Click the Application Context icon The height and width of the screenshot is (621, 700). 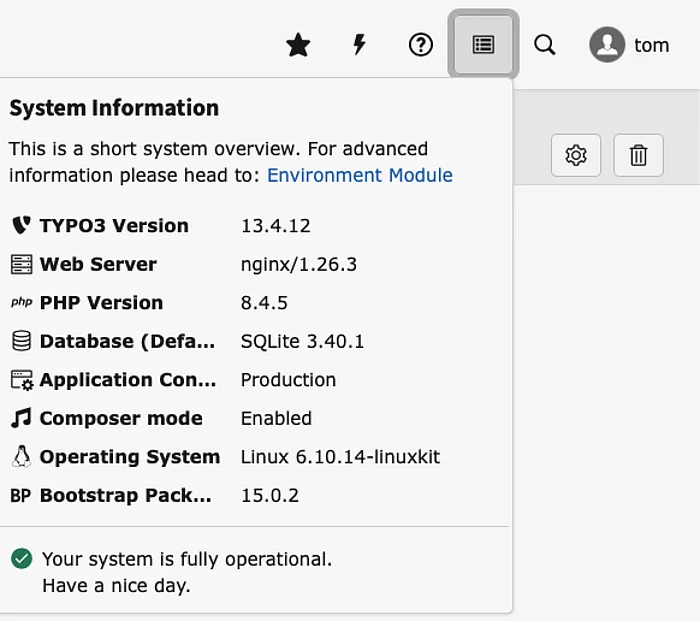click(21, 380)
